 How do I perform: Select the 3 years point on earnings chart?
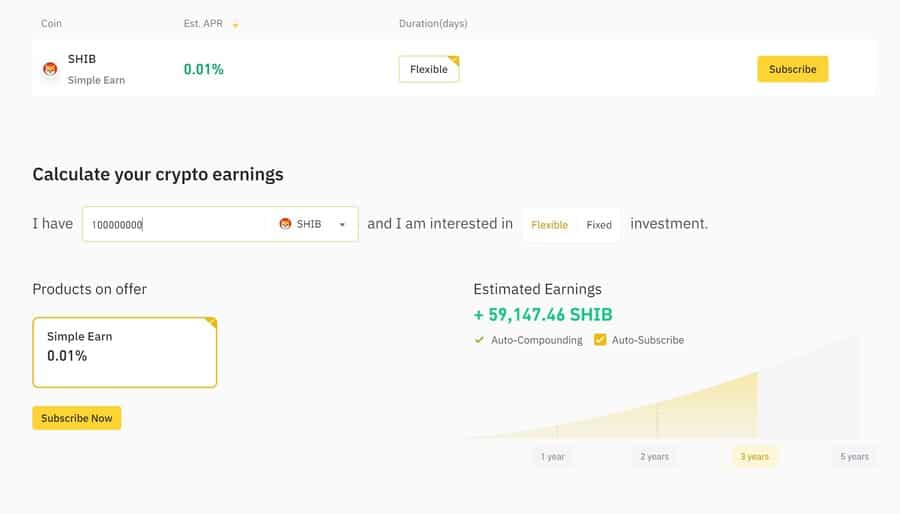pyautogui.click(x=754, y=457)
